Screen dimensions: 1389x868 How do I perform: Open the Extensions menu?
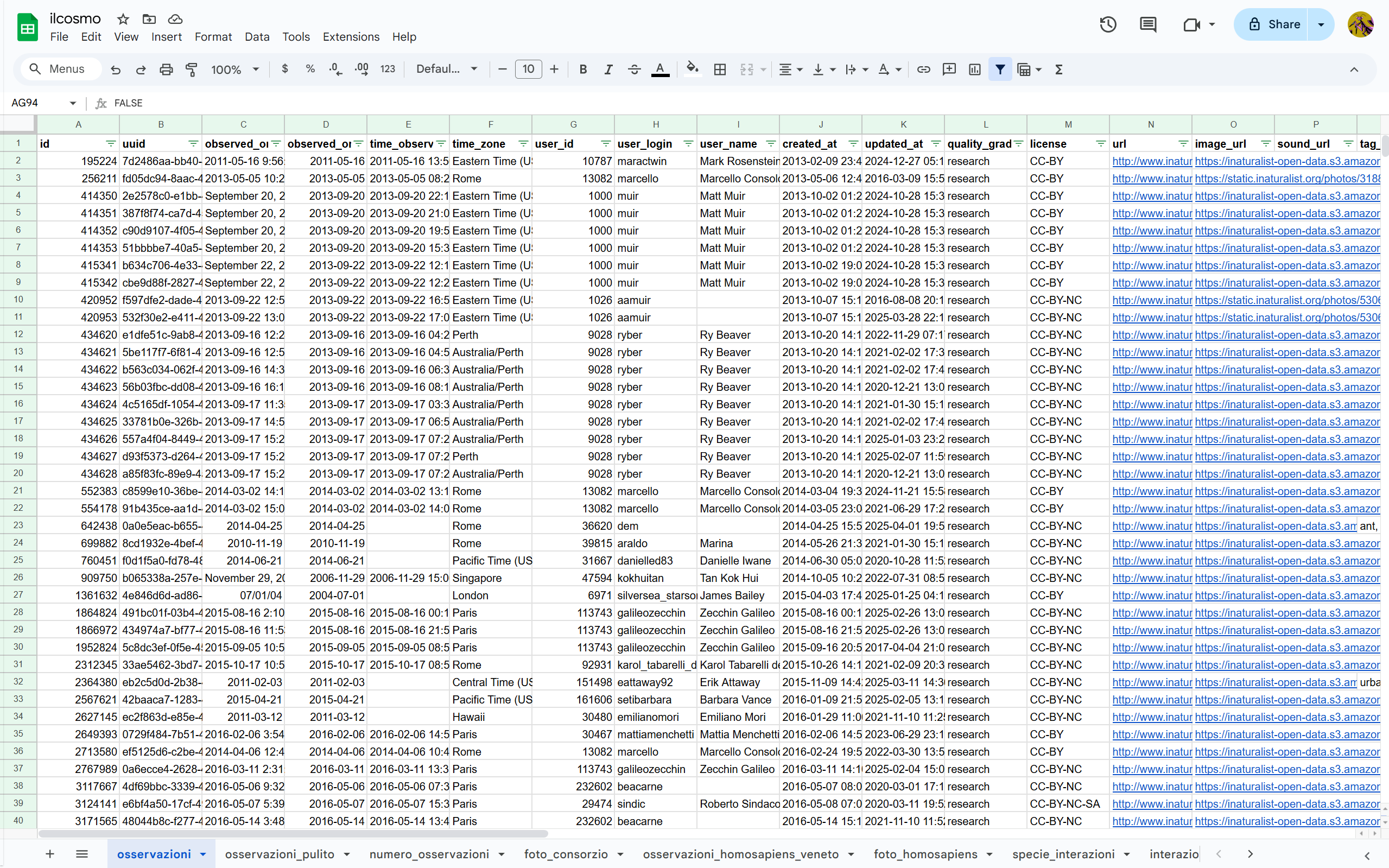coord(351,37)
